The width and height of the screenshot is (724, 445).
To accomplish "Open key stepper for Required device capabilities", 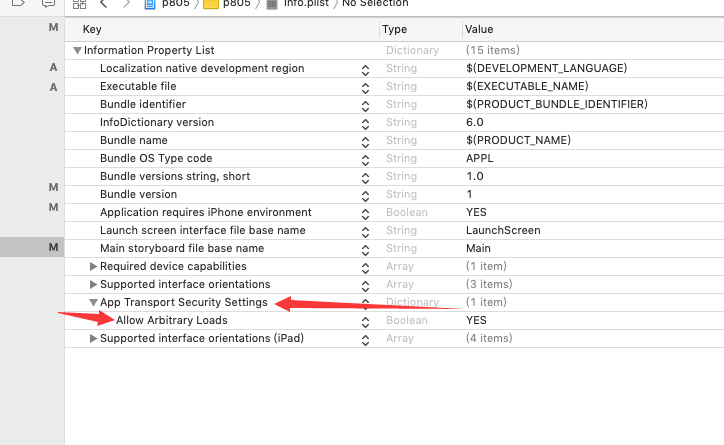I will point(365,268).
